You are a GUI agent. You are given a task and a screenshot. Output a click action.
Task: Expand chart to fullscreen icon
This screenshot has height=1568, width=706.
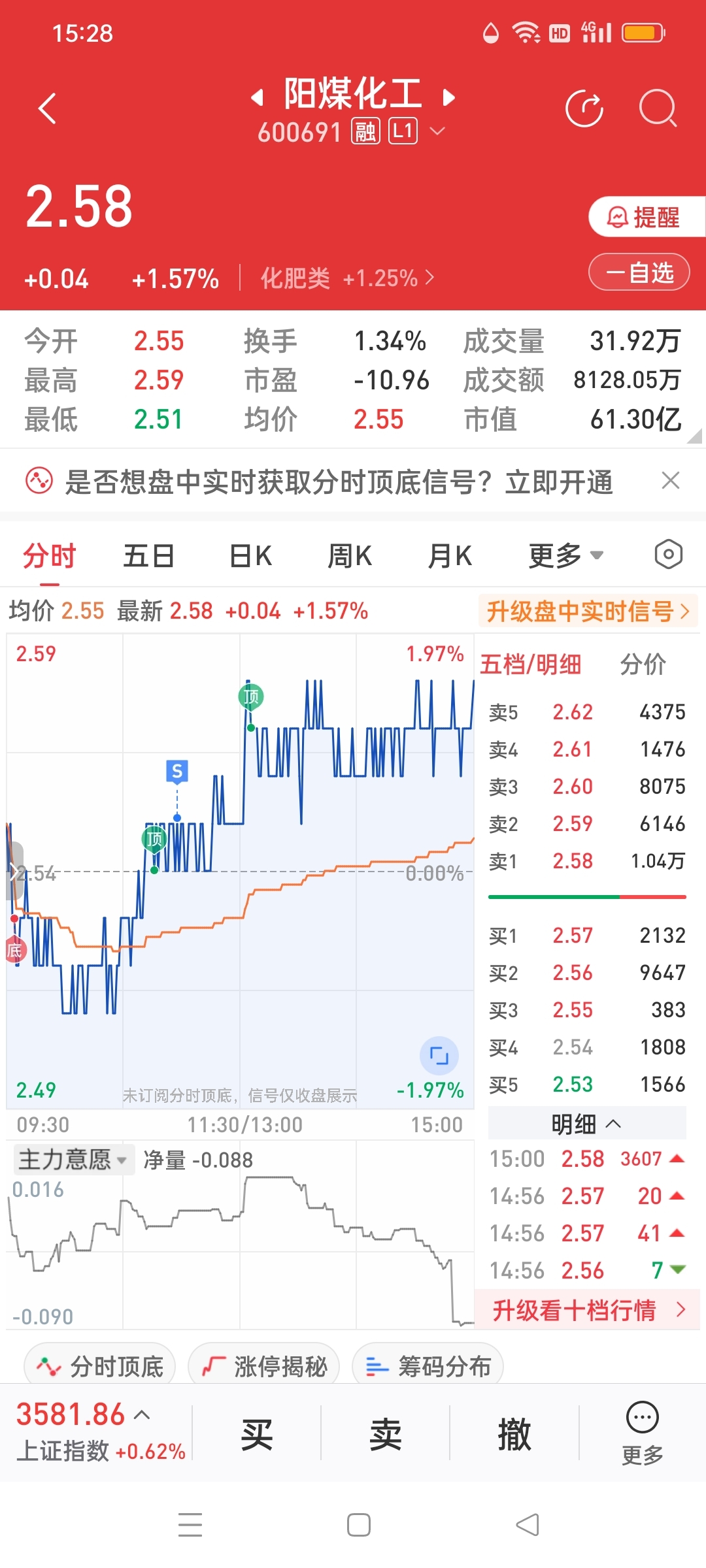point(439,1055)
